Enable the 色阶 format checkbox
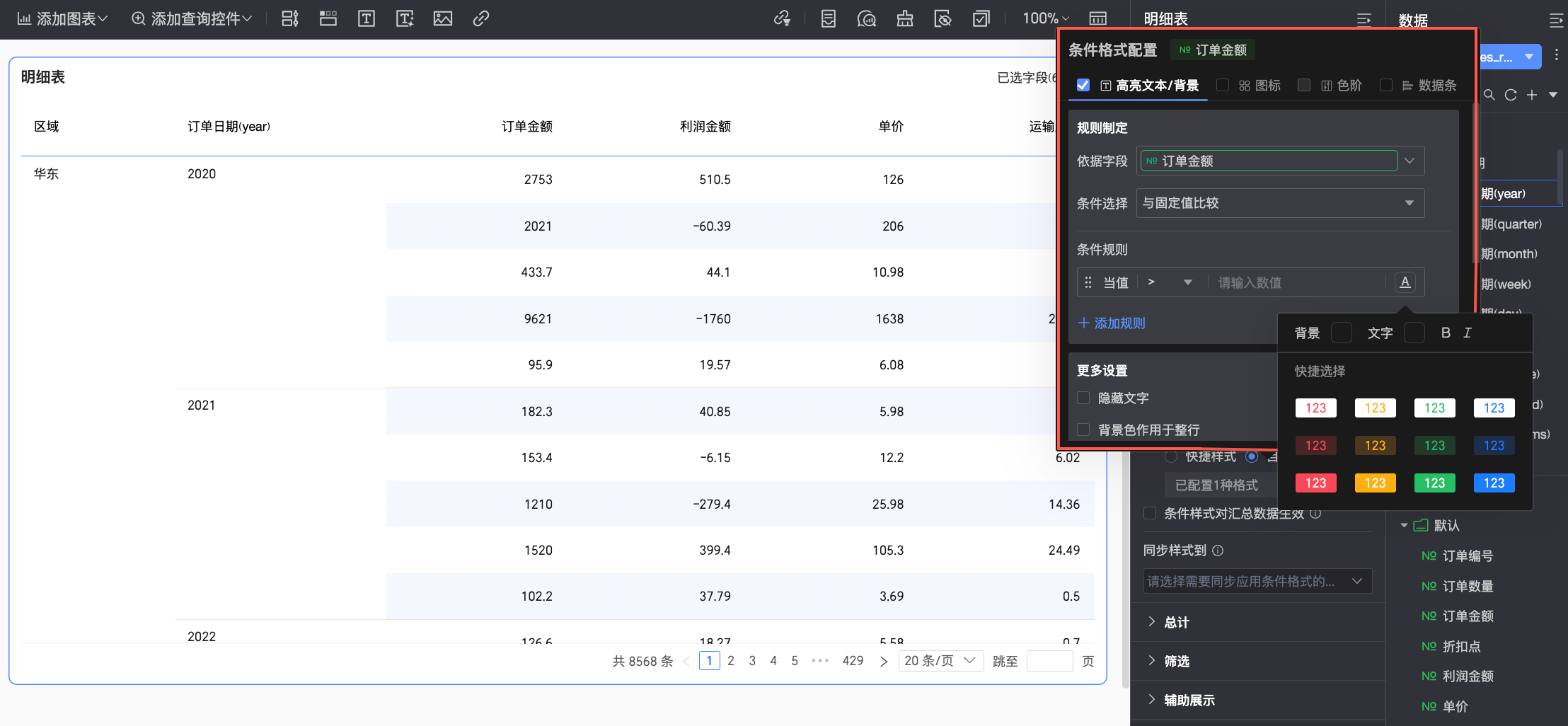 pos(1304,85)
